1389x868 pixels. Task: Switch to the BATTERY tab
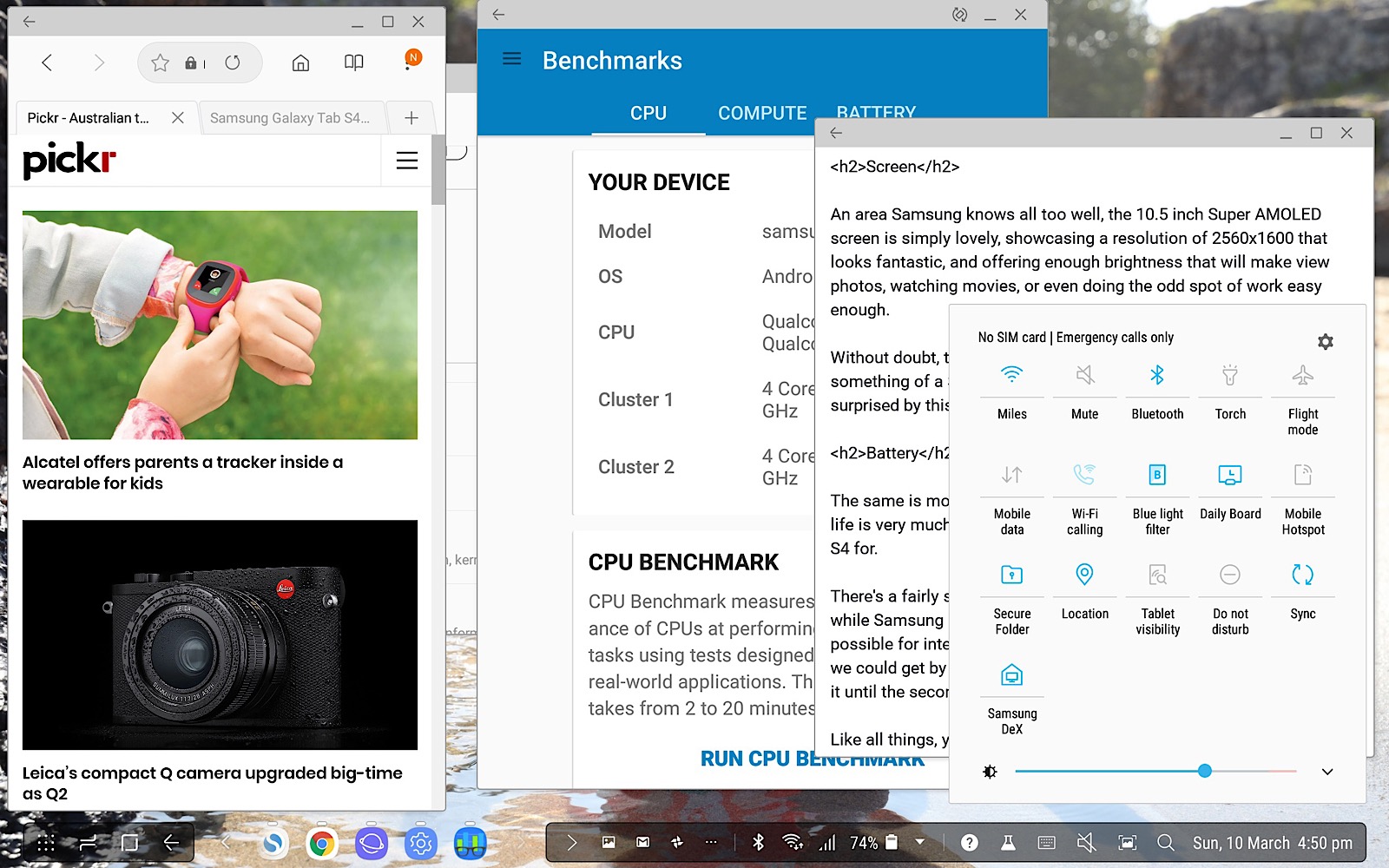click(x=876, y=111)
